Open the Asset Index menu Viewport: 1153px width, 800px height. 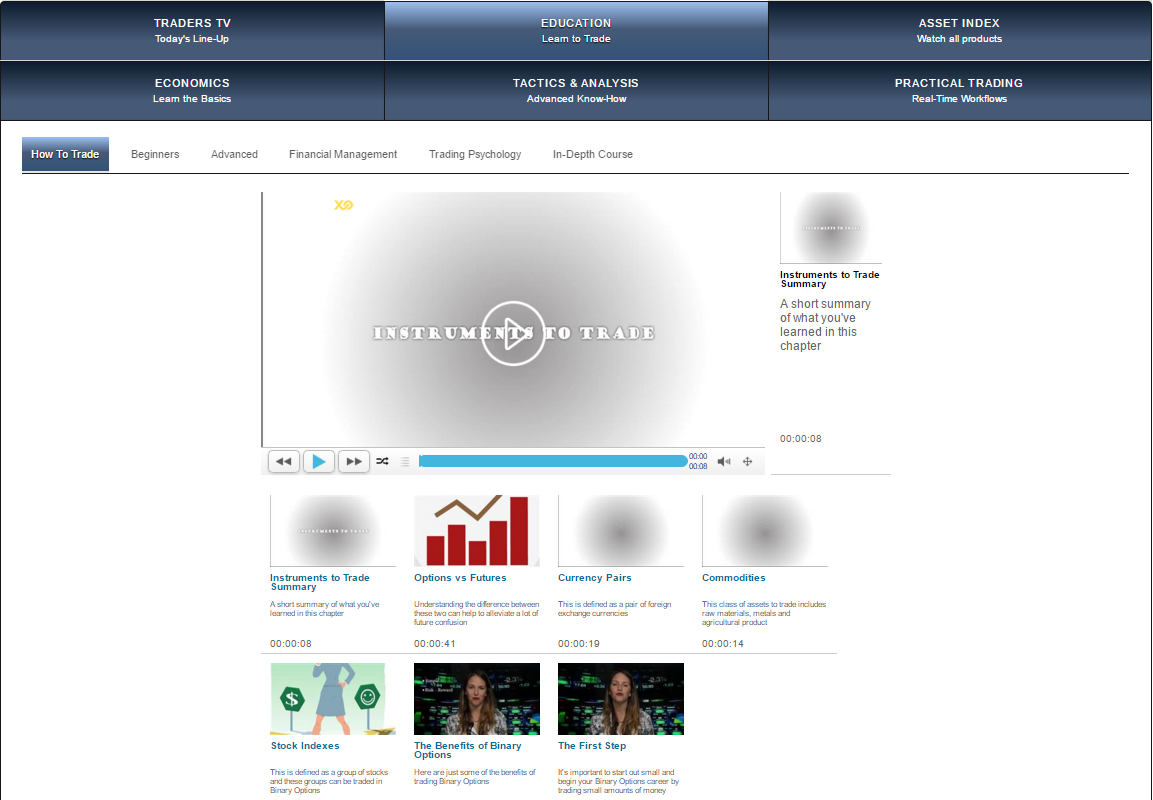tap(960, 30)
